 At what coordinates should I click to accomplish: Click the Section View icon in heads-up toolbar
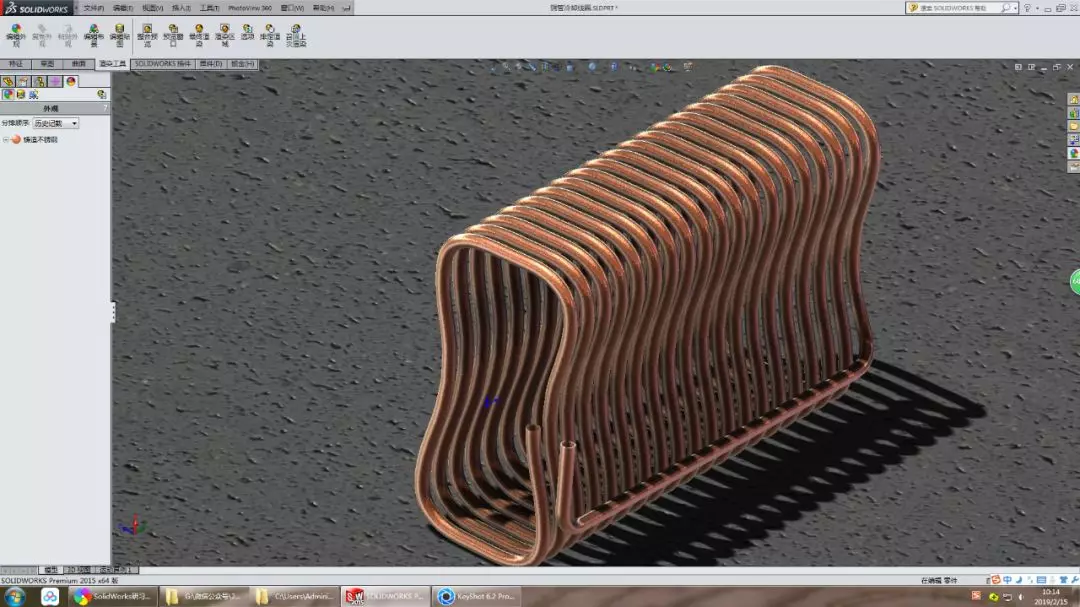point(545,67)
